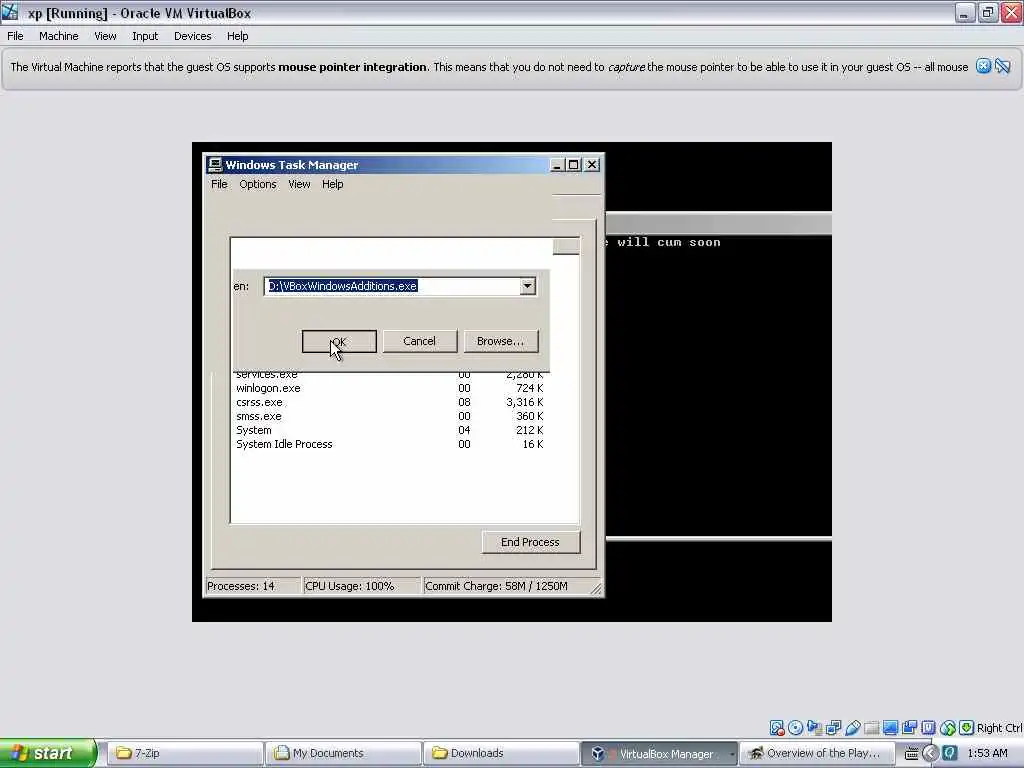Click the don't-show-again notification icon
The image size is (1024, 768).
(x=1003, y=66)
